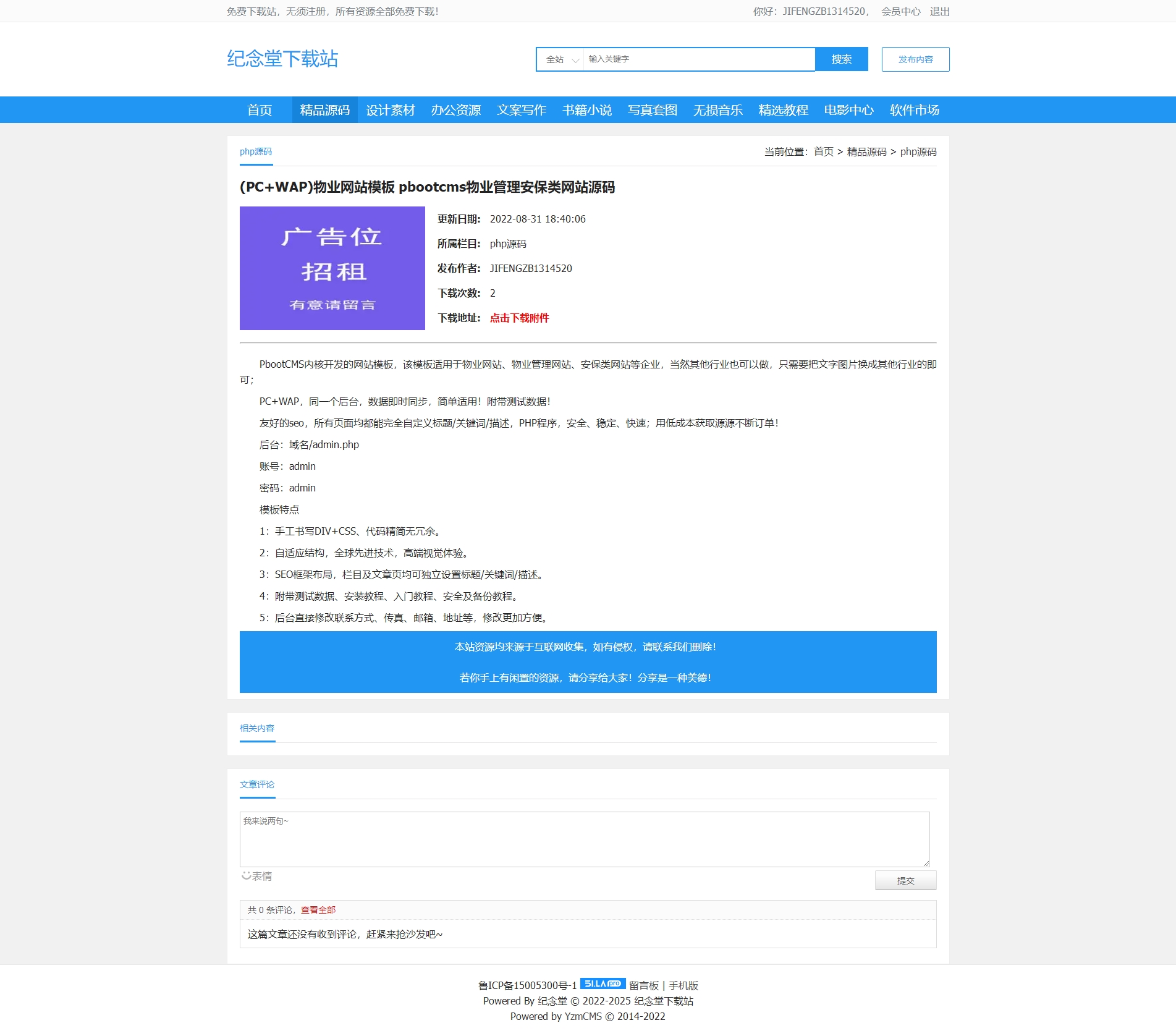The height and width of the screenshot is (1036, 1176).
Task: Open the 精选教程 nav item
Action: coord(784,110)
